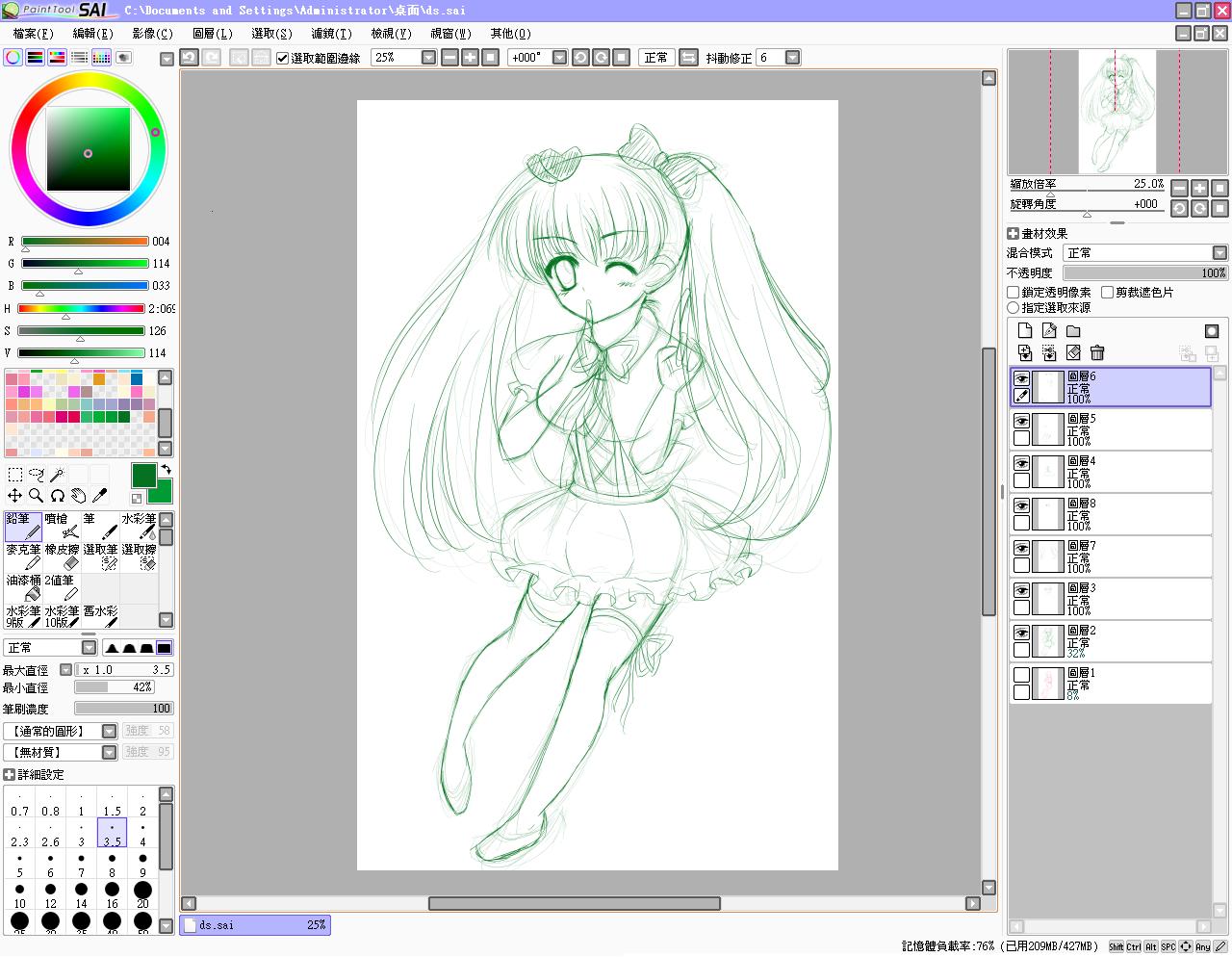The image size is (1232, 957).
Task: Select the lasso selection tool
Action: 37,475
